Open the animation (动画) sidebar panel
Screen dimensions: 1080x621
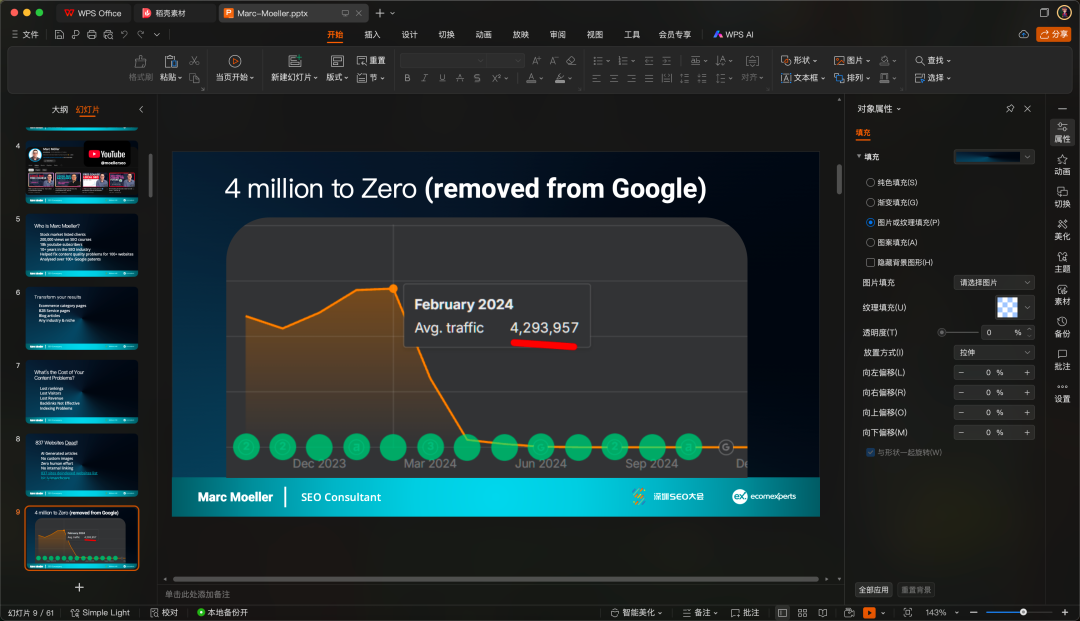click(1062, 165)
